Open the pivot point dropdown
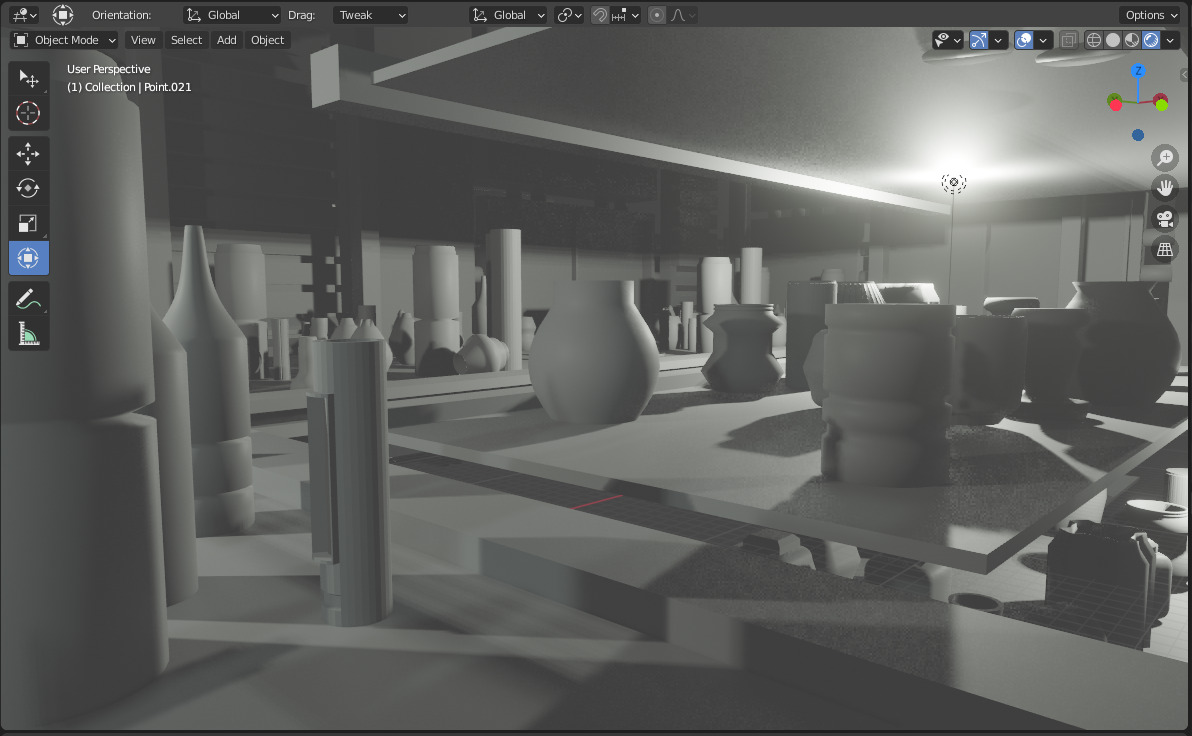Screen dimensions: 1192x736 pos(569,15)
